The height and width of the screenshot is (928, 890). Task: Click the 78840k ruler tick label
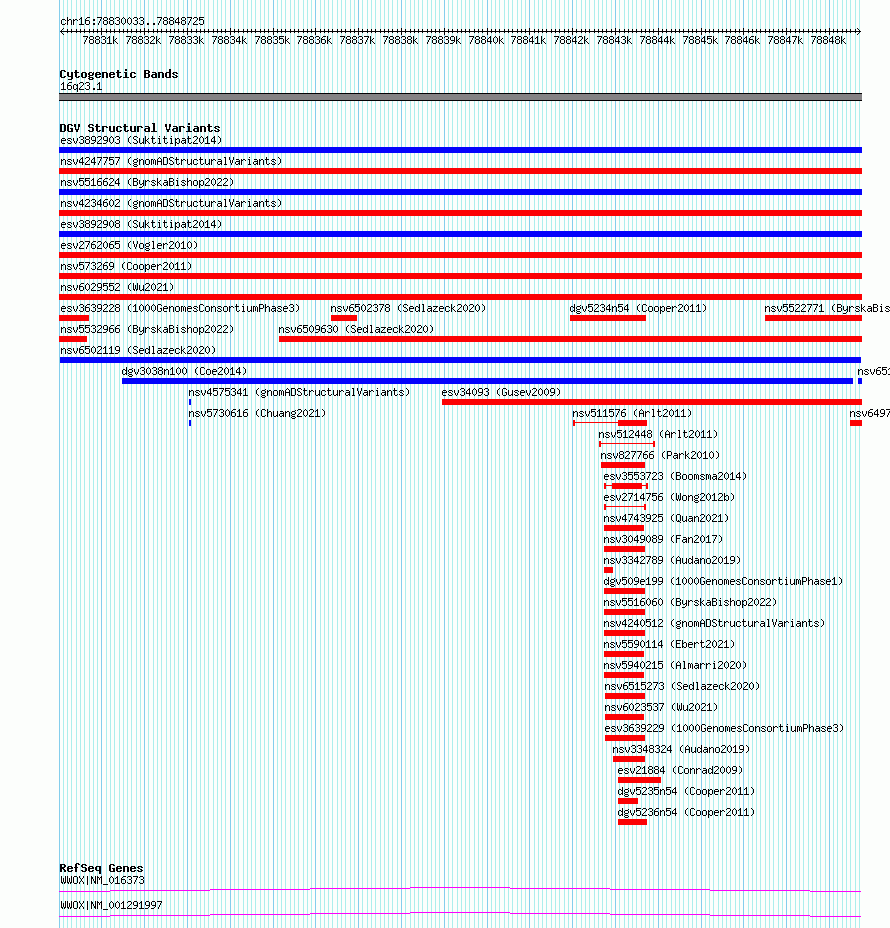[x=486, y=40]
